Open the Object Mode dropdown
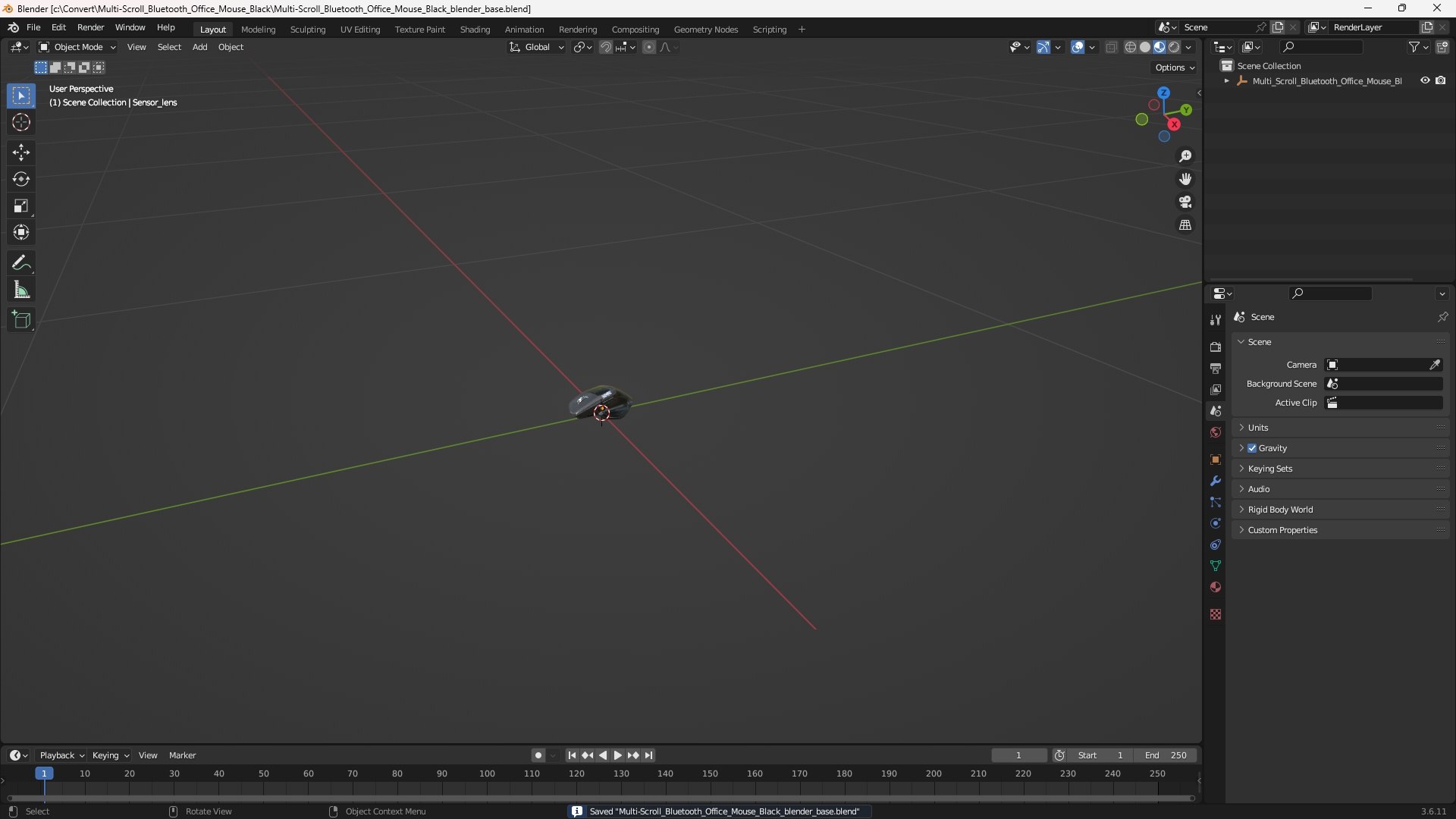 77,47
